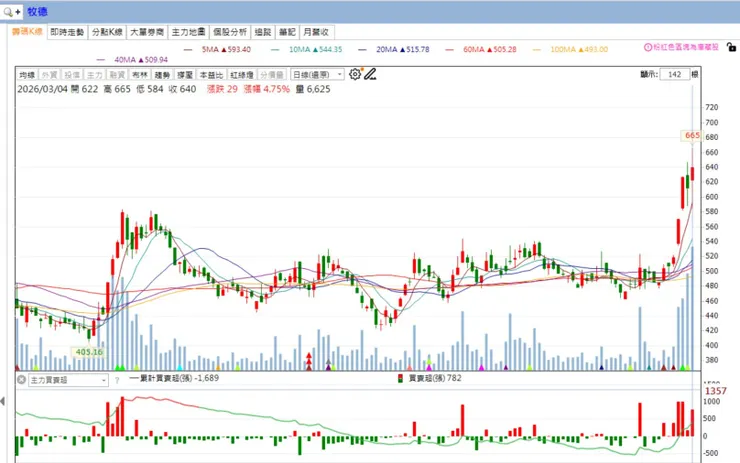The height and width of the screenshot is (463, 740).
Task: Toggle the 外資 overlay button
Action: point(49,75)
